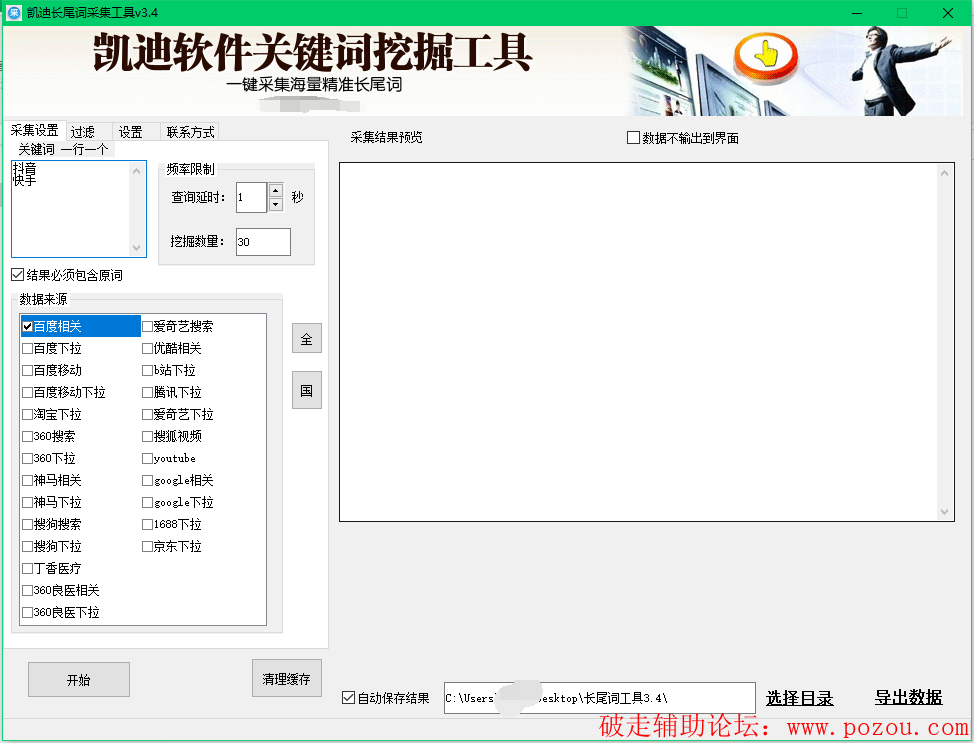Screen dimensions: 974x743
Task: Click the 查询延时 value field
Action: [252, 198]
